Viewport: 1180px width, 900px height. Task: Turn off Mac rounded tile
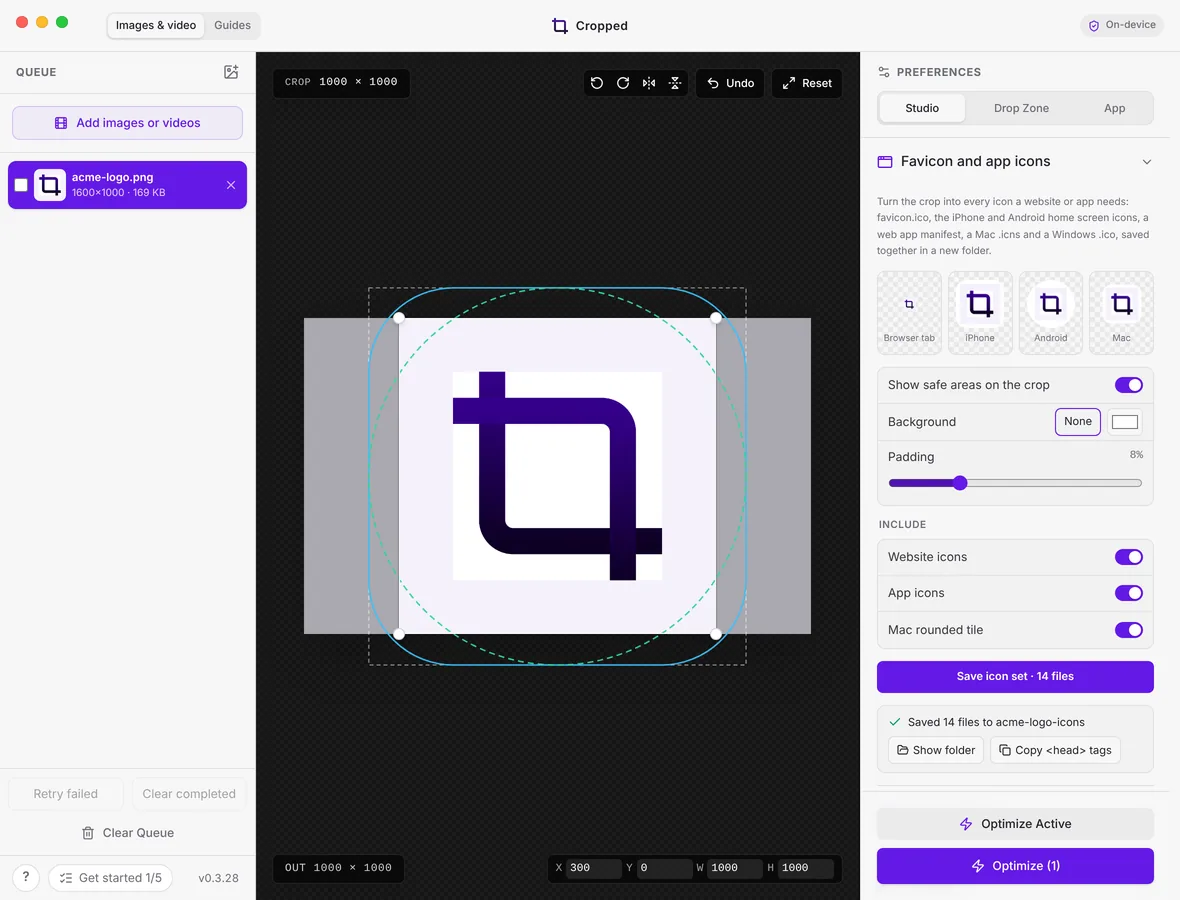[1128, 630]
